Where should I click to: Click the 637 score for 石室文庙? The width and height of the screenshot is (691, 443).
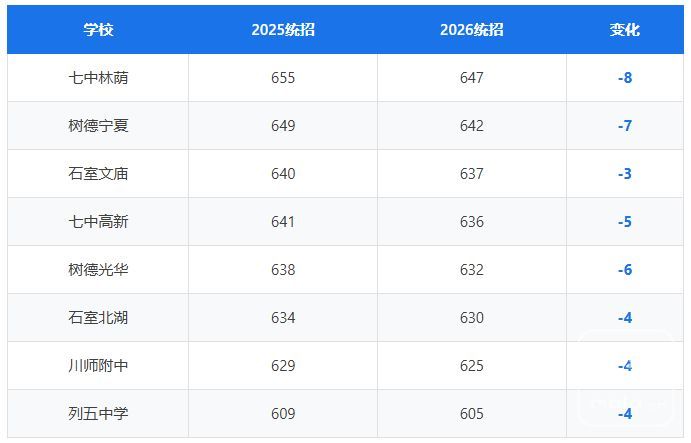[x=472, y=174]
